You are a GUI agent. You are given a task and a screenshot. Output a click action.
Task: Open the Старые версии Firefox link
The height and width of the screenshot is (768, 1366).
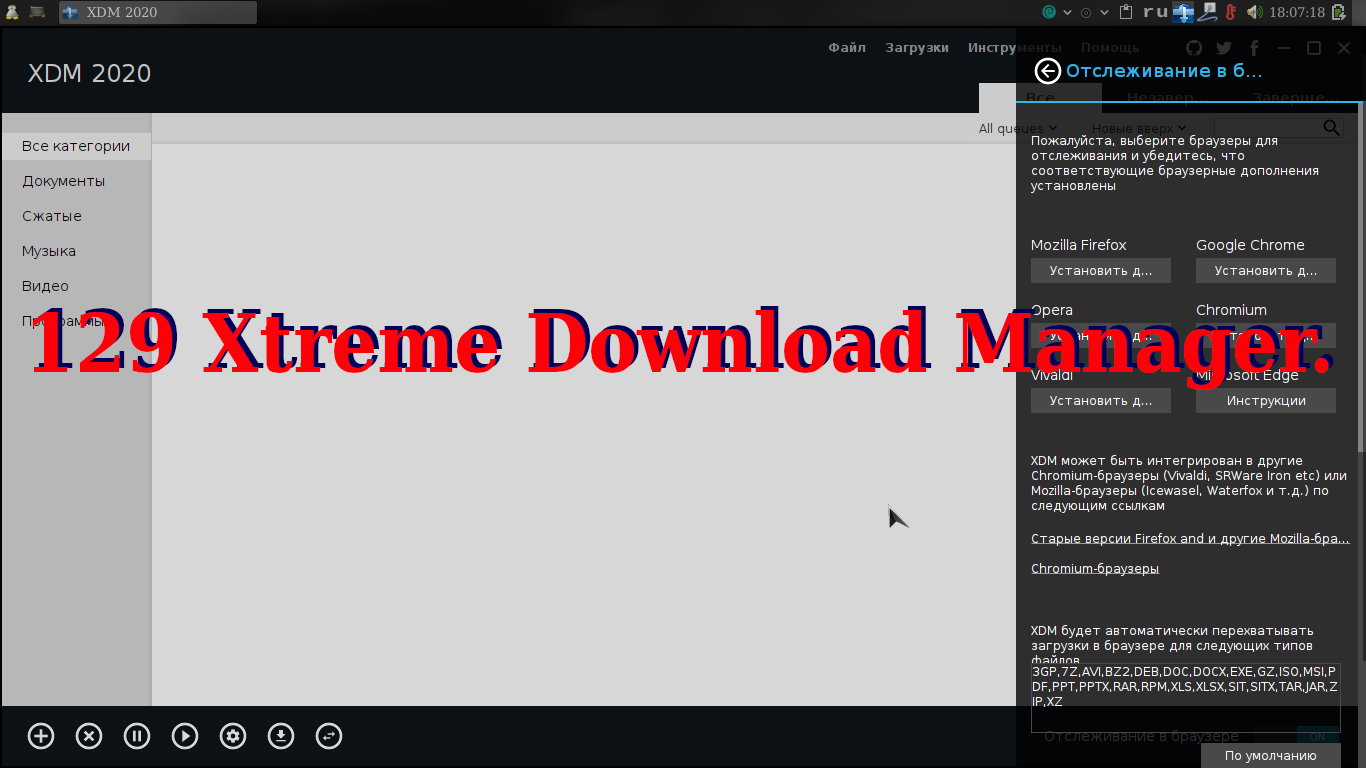click(1190, 538)
